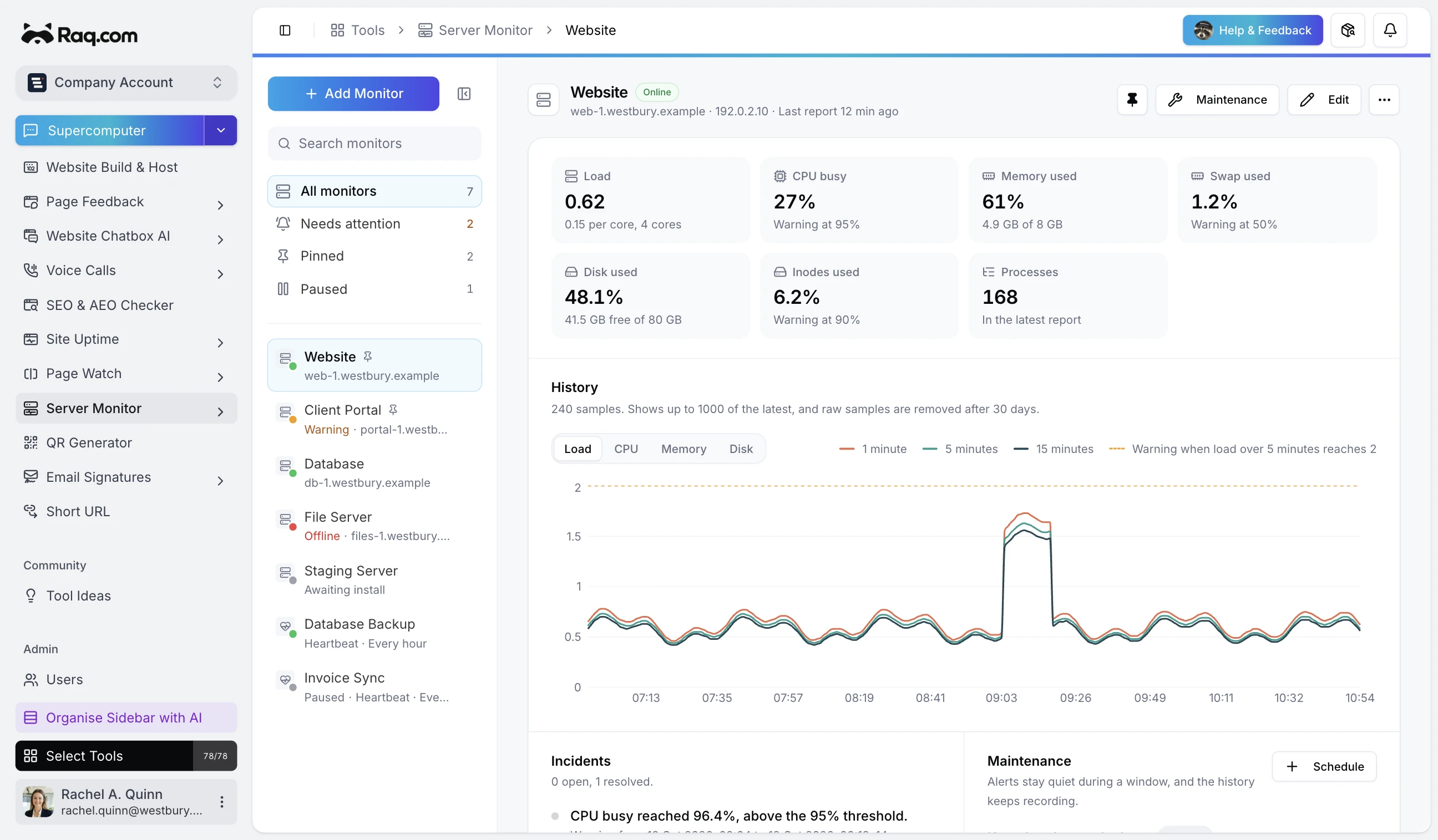This screenshot has width=1438, height=840.
Task: Click Organise Sidebar with AI
Action: (126, 717)
